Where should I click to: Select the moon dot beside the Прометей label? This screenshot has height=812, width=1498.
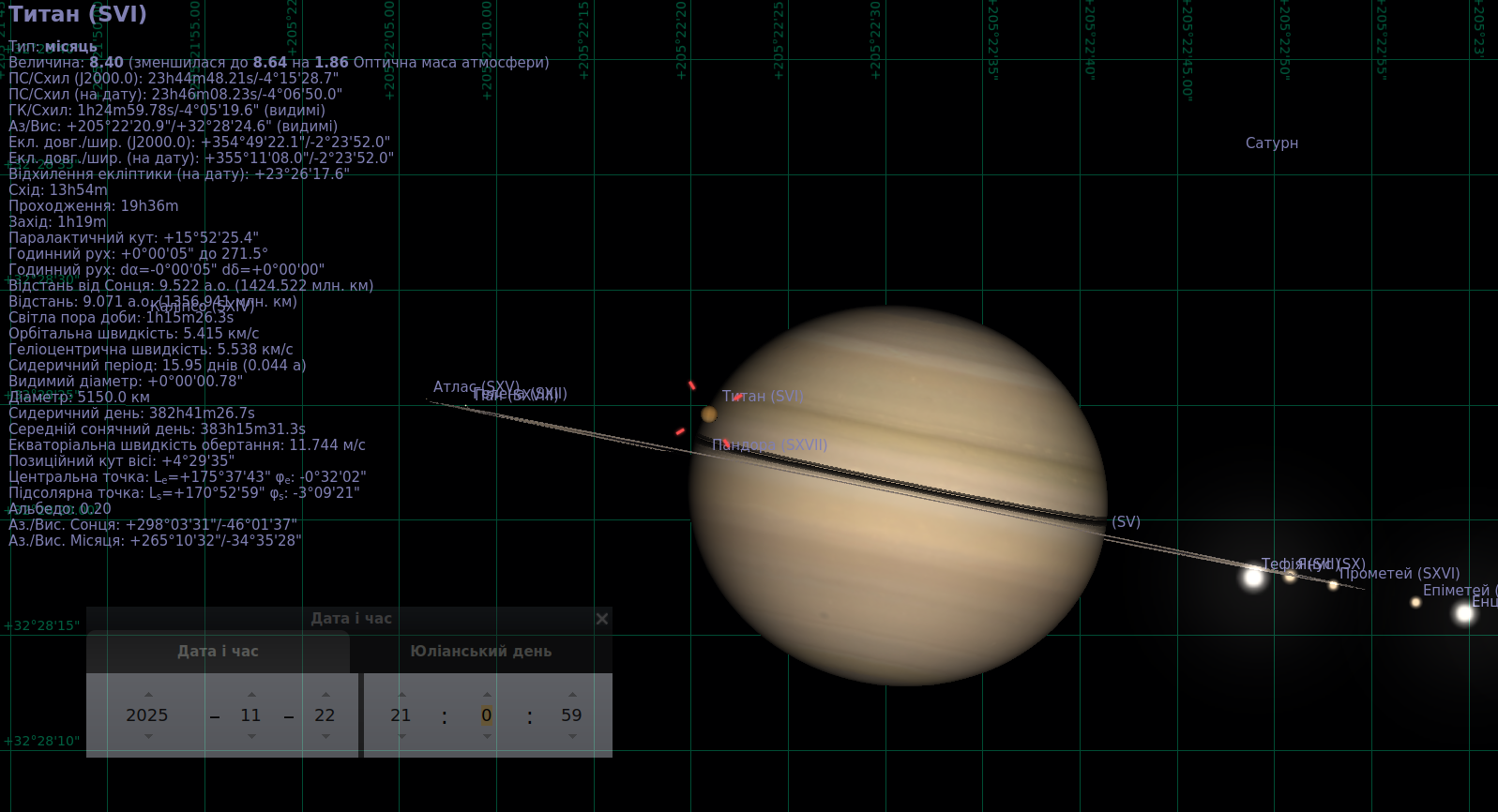click(1333, 585)
